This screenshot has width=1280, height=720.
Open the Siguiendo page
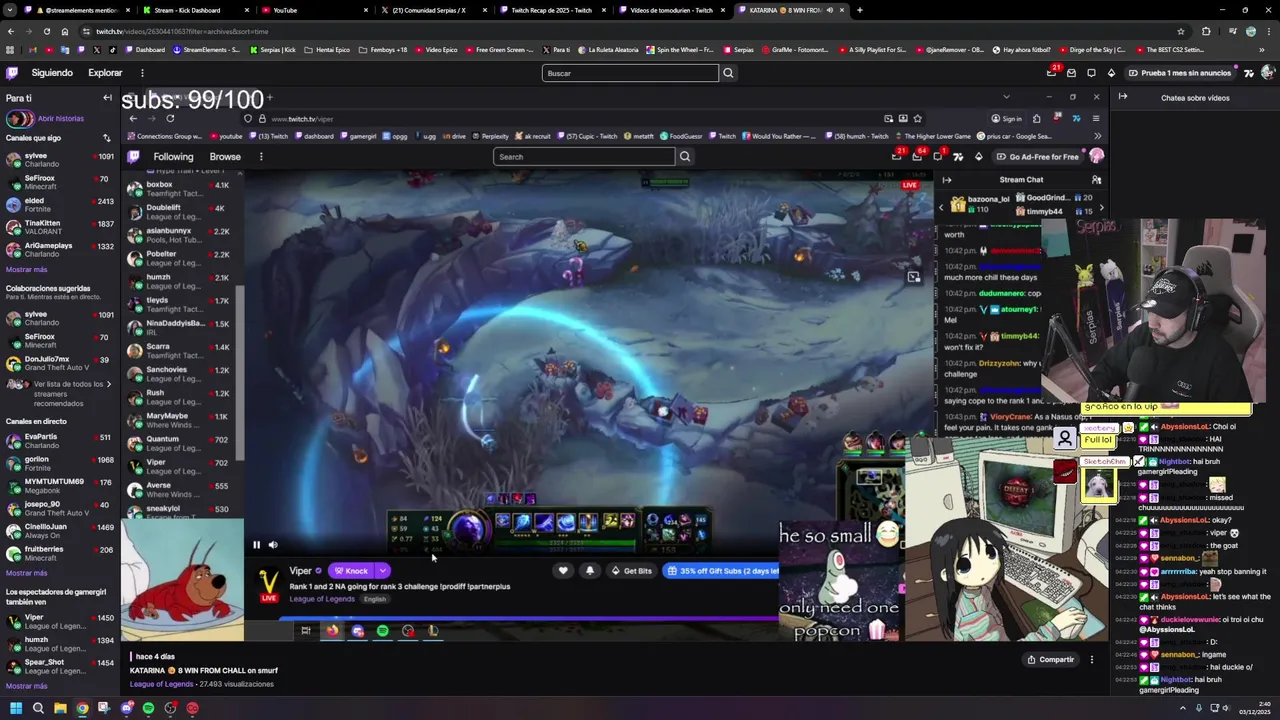52,73
